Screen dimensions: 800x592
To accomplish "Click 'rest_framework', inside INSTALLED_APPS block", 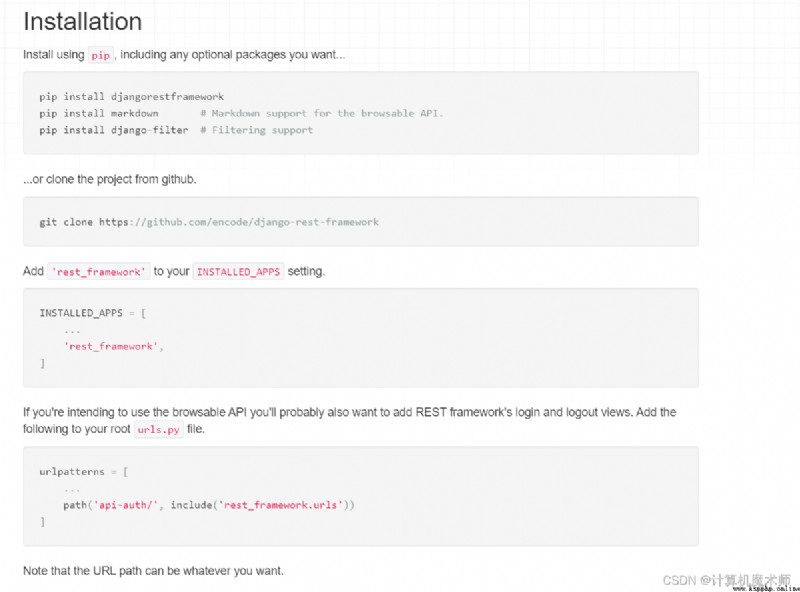I will point(113,347).
